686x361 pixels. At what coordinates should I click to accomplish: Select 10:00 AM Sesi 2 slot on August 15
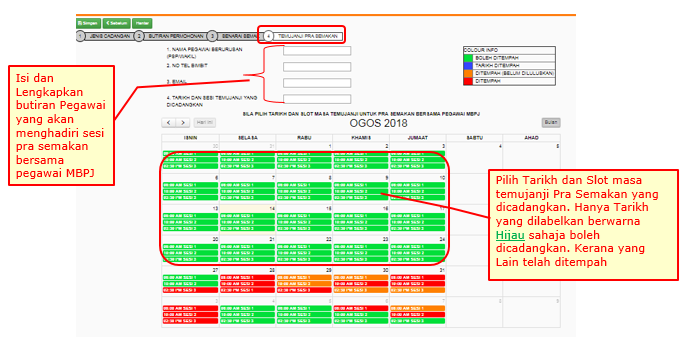[x=304, y=222]
